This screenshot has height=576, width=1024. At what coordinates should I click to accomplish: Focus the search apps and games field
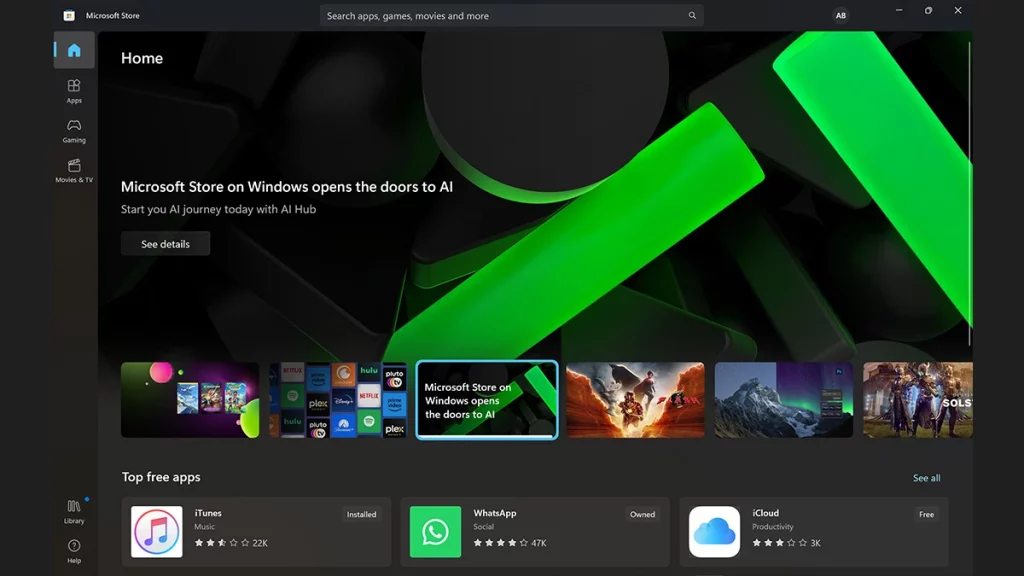[x=511, y=15]
